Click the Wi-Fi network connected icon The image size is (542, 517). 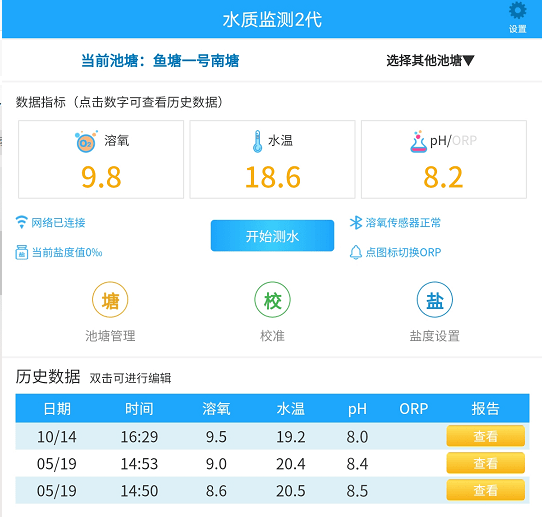pyautogui.click(x=21, y=222)
